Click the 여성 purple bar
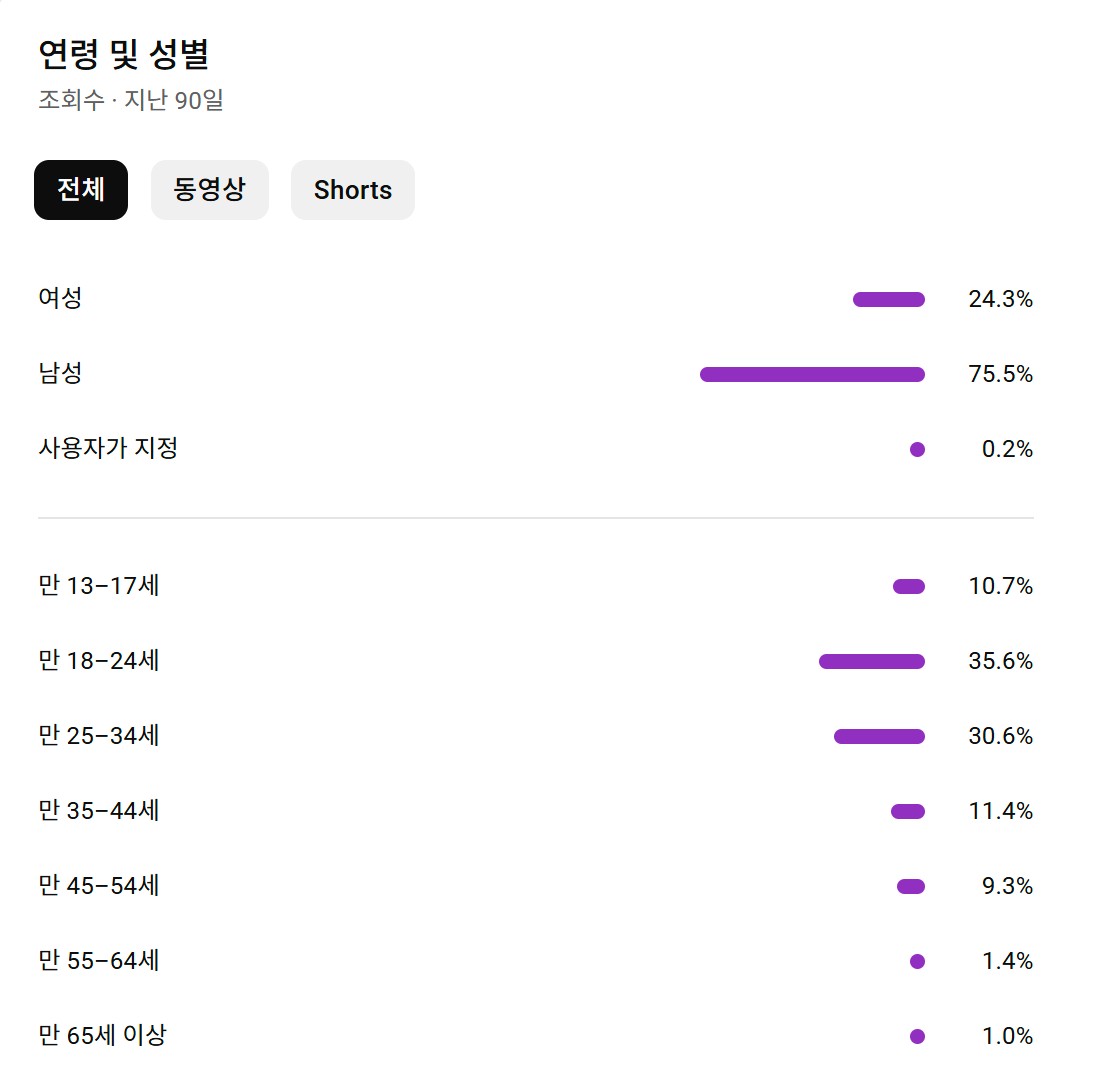This screenshot has width=1102, height=1092. tap(888, 299)
